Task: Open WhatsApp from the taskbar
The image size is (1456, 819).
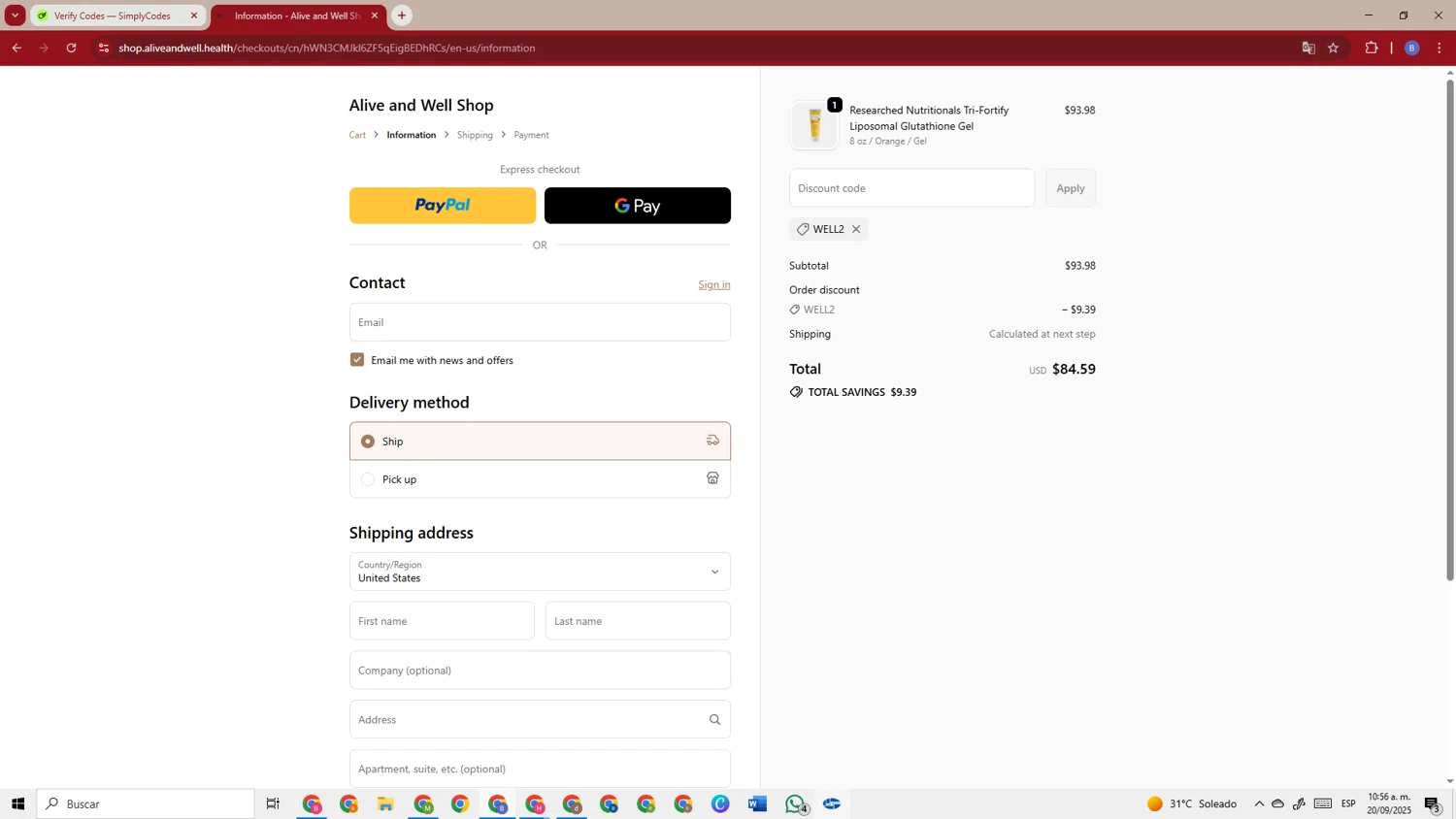Action: [x=796, y=804]
